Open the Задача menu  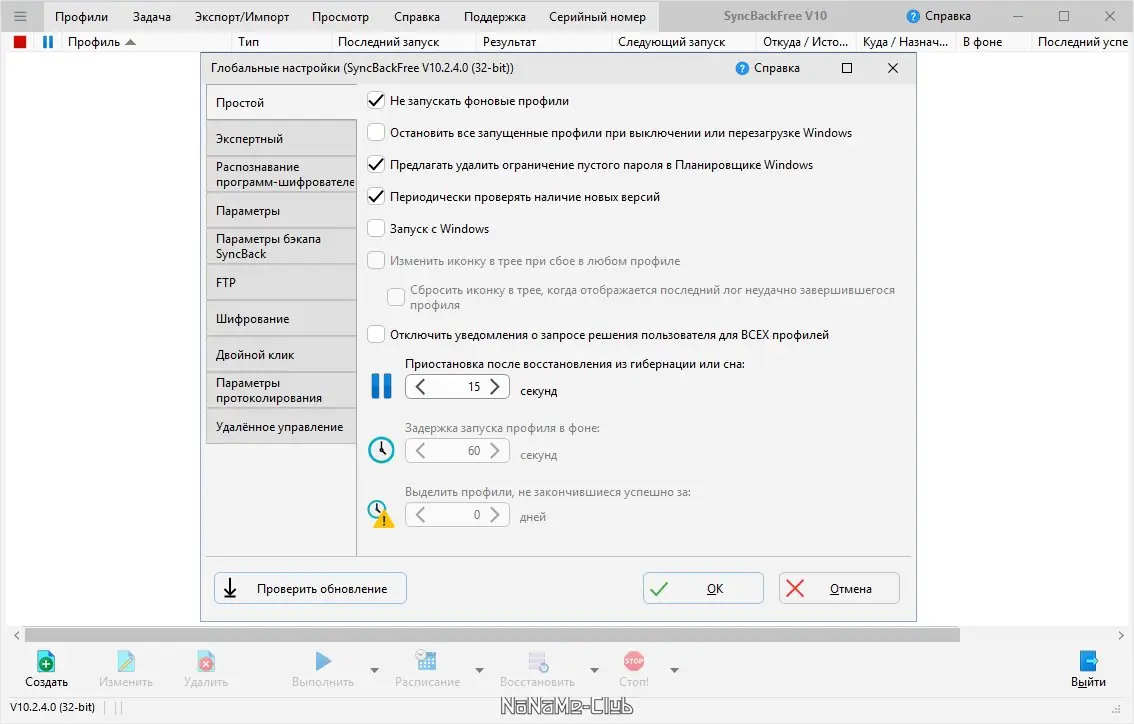[x=152, y=17]
